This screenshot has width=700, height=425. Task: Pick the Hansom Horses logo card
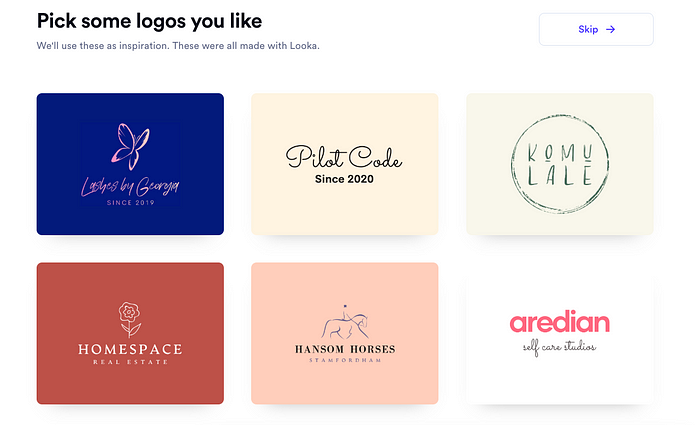(345, 333)
